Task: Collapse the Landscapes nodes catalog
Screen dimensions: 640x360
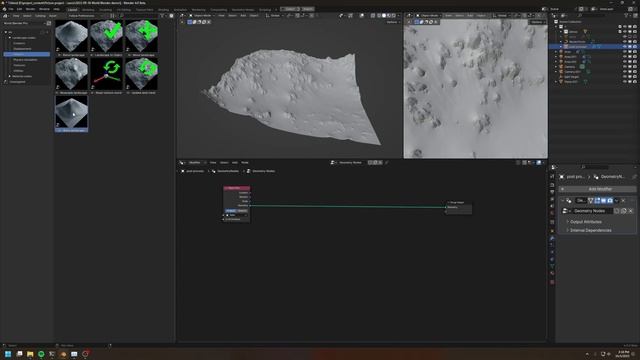Action: pyautogui.click(x=10, y=38)
